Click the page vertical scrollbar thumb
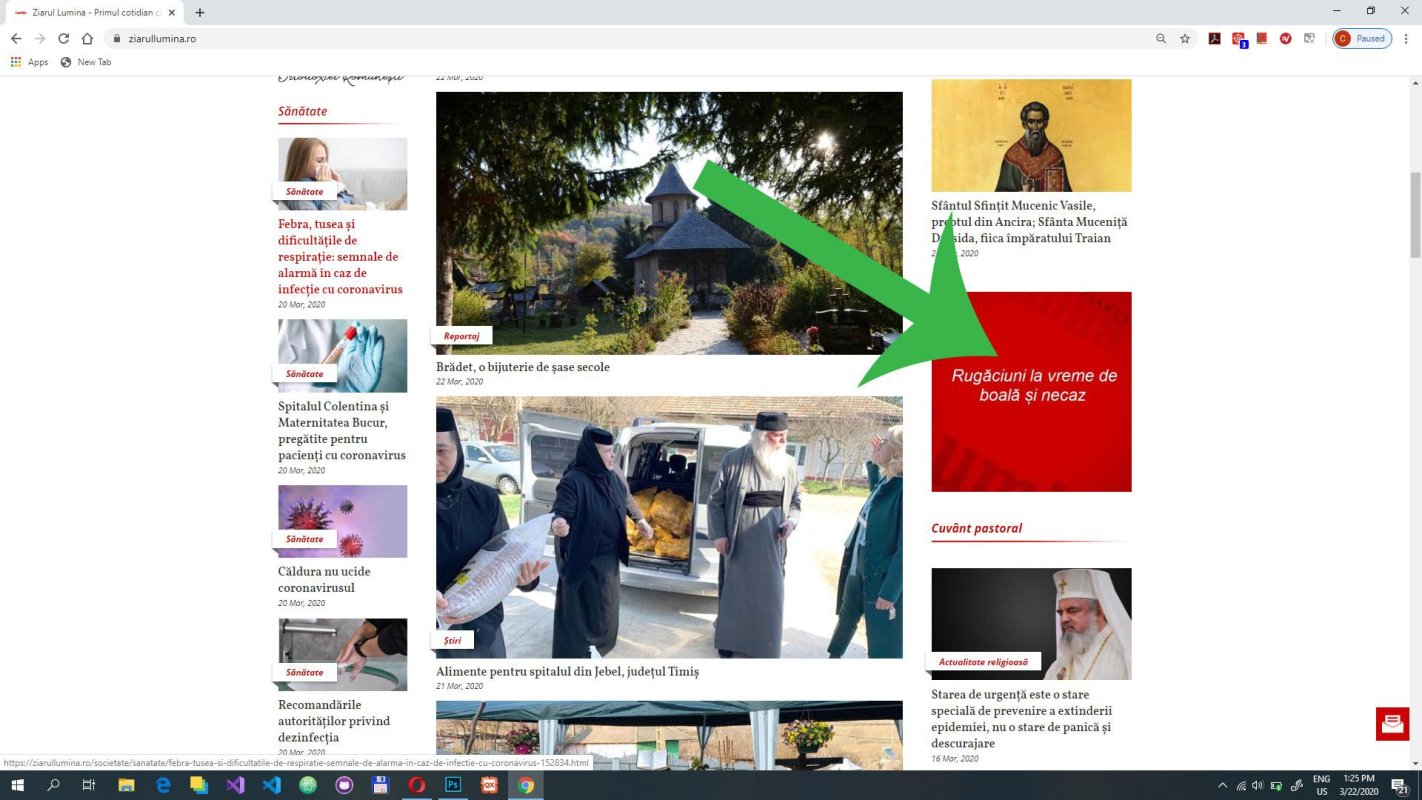Image resolution: width=1422 pixels, height=800 pixels. [x=1414, y=215]
